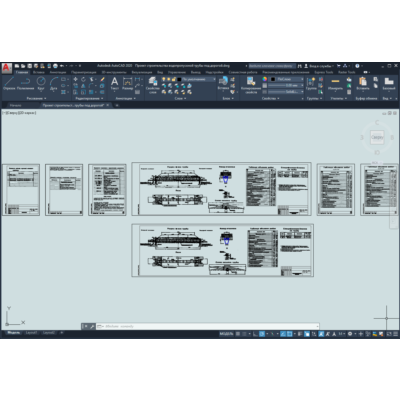Click the Move tool in Редактирование panel
The width and height of the screenshot is (400, 400).
(x=76, y=79)
